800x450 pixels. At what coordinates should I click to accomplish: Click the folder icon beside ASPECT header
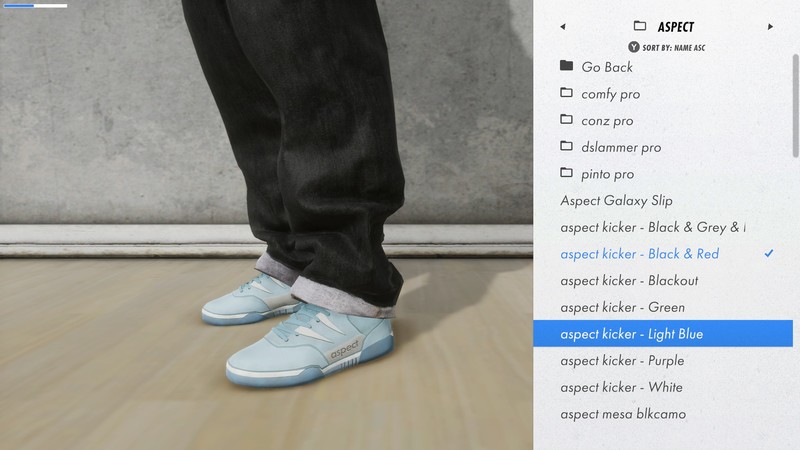[x=640, y=27]
